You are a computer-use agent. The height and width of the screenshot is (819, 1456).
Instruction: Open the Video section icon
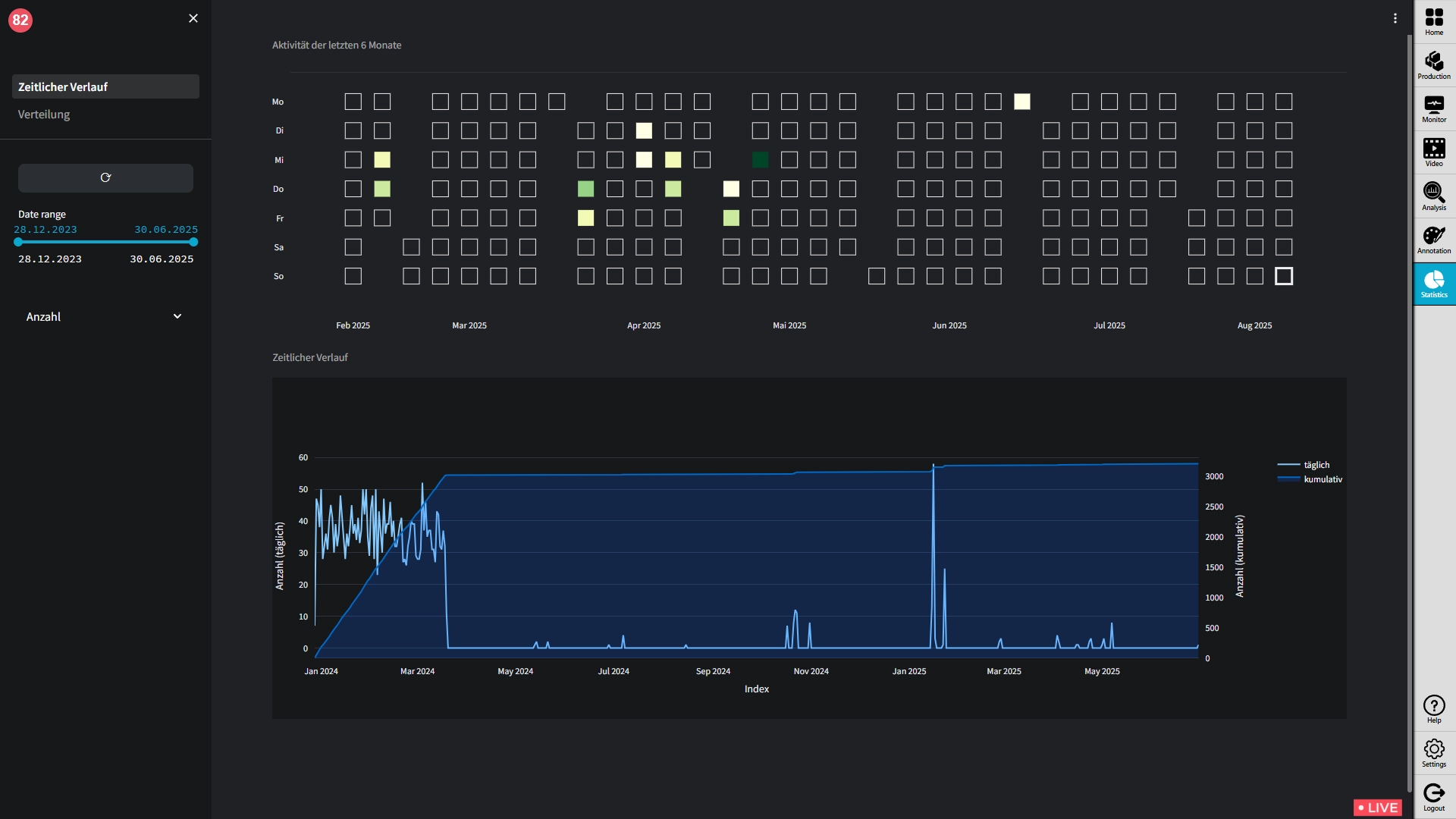1434,151
